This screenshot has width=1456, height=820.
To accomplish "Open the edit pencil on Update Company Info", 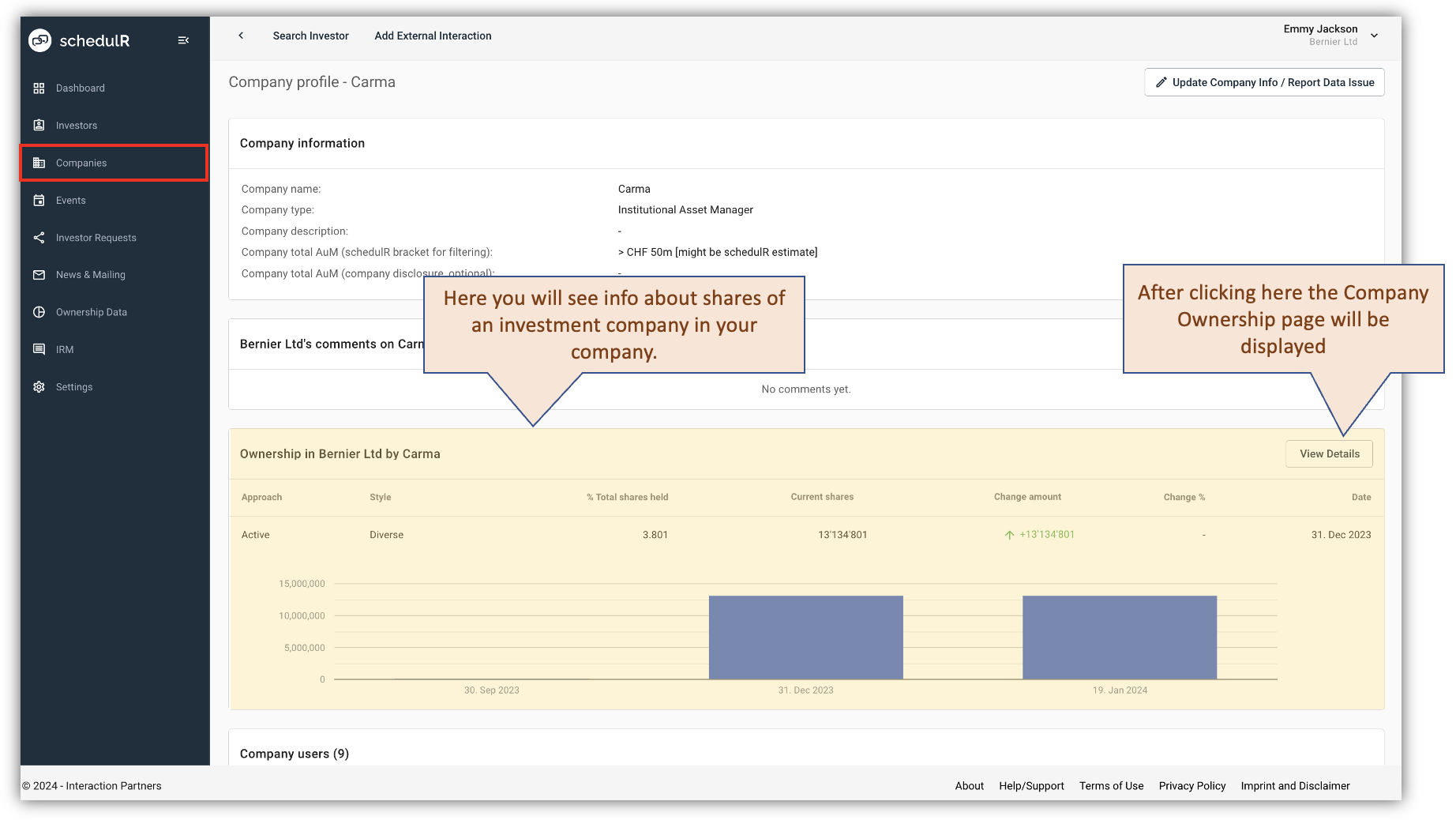I will click(x=1161, y=81).
